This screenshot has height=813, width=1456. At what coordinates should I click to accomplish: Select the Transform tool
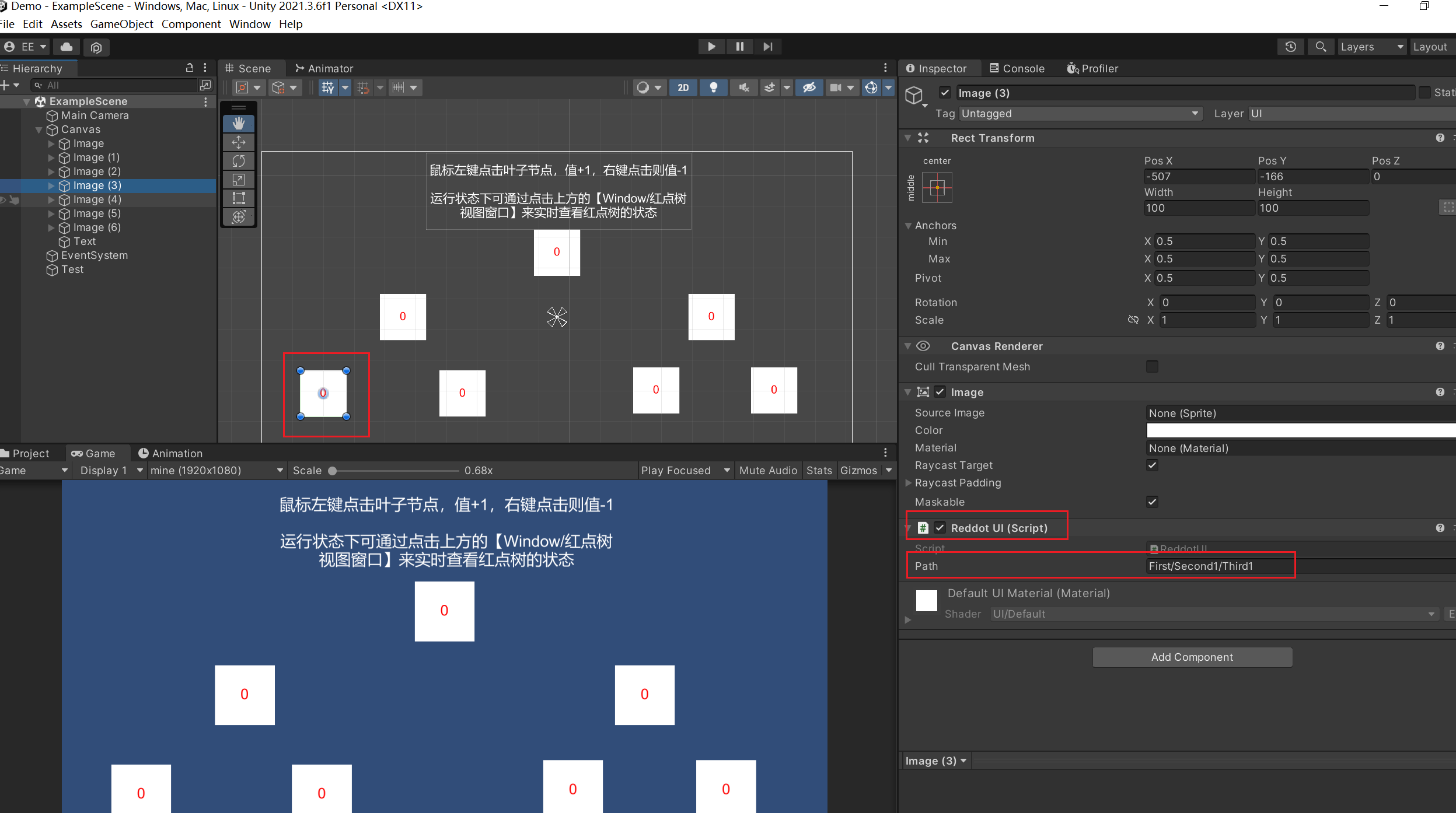point(239,217)
